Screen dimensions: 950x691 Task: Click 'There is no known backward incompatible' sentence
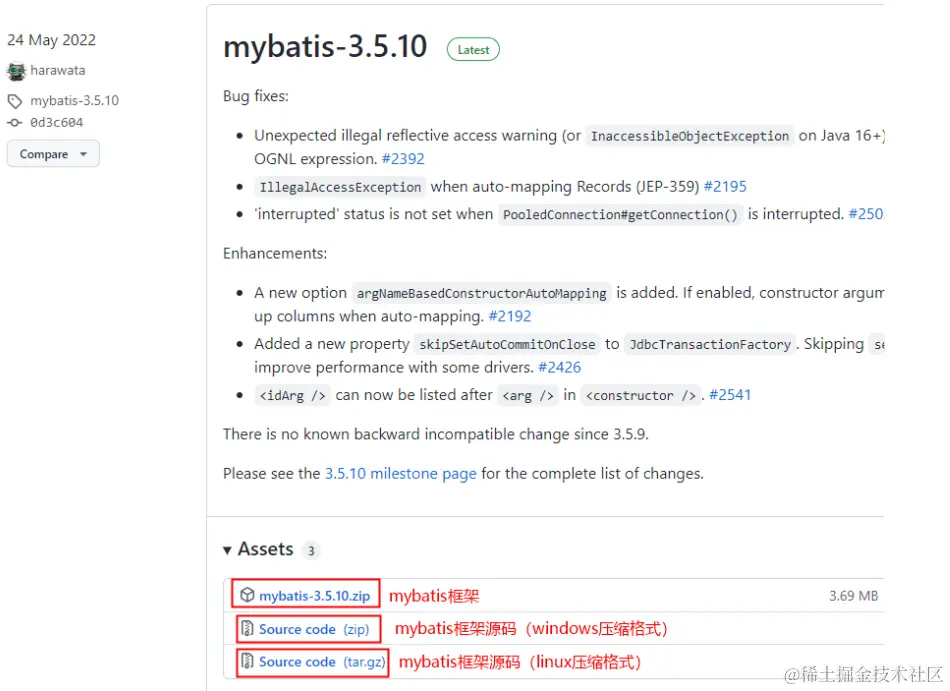(x=436, y=434)
